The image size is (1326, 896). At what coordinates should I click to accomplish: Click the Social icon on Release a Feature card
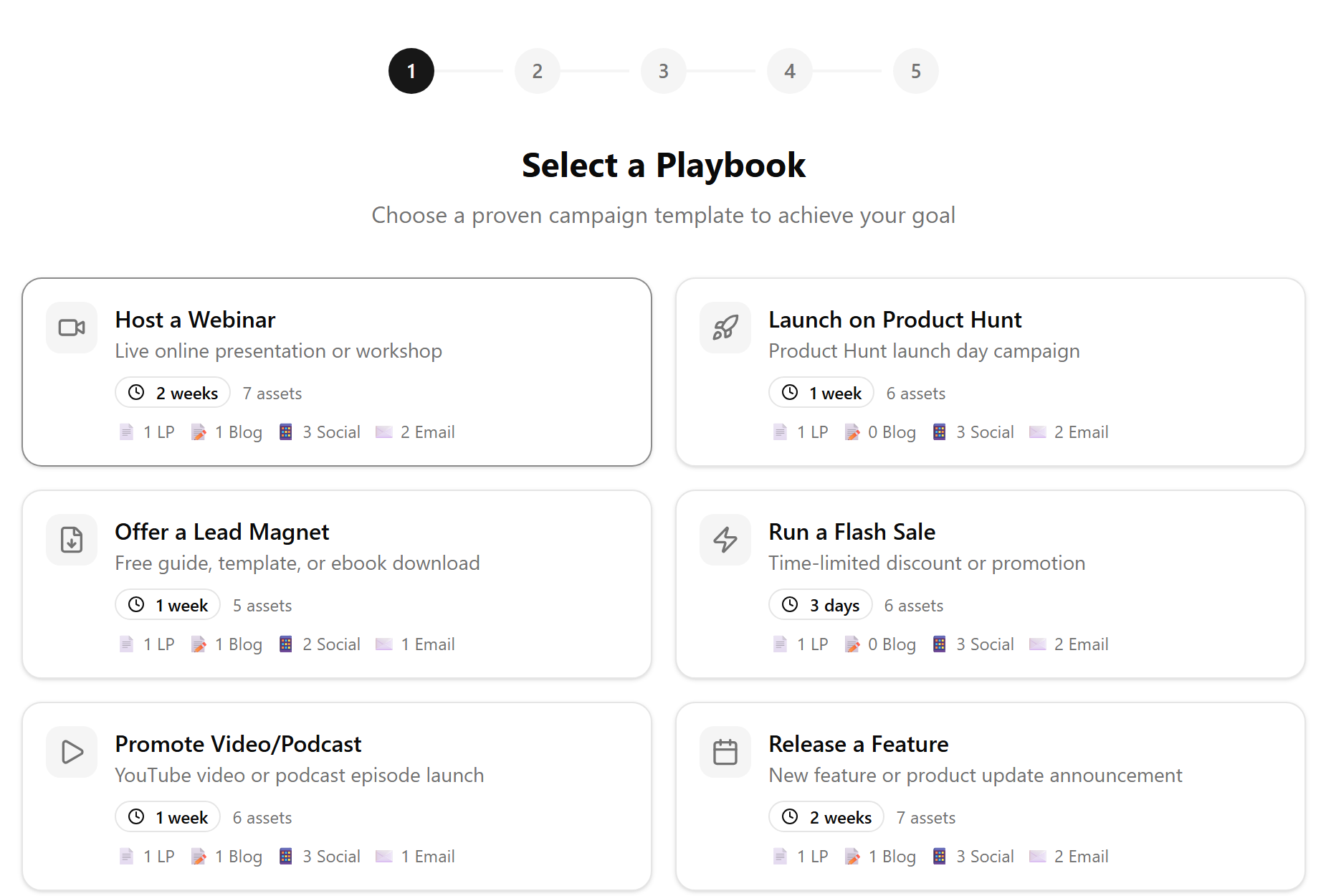click(939, 856)
